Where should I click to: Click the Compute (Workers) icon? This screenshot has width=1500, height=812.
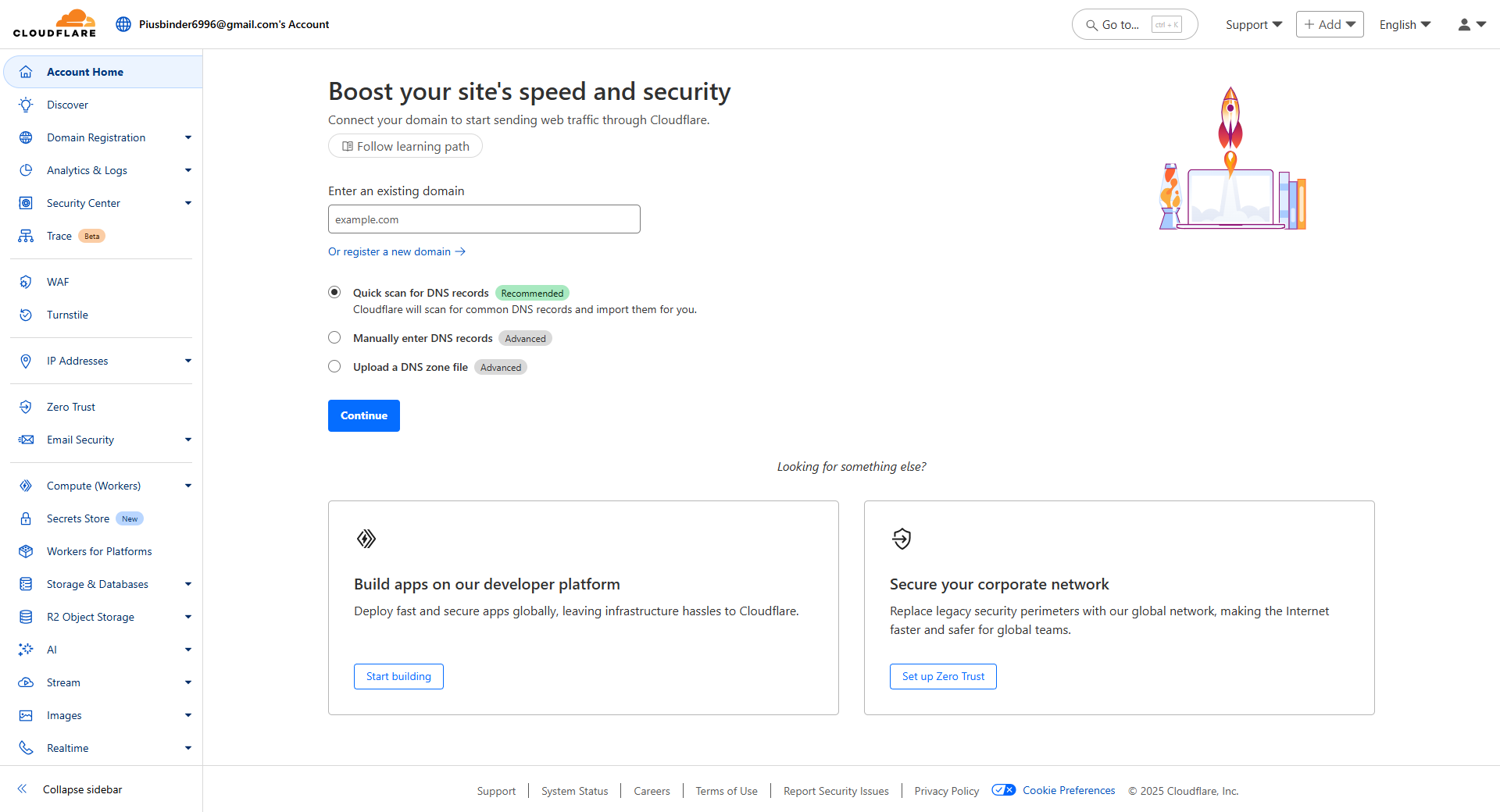click(26, 486)
